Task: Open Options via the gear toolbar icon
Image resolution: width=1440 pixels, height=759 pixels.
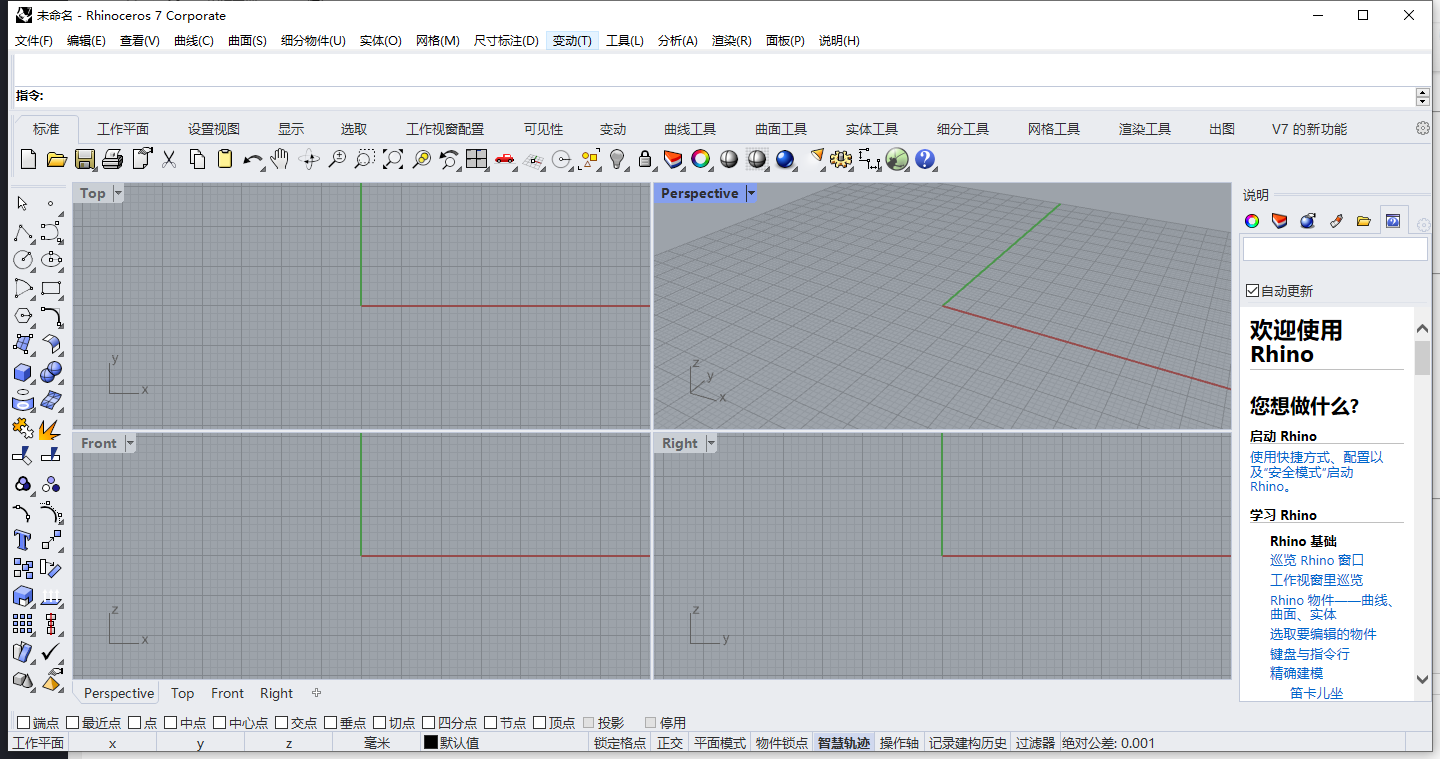Action: pos(841,159)
